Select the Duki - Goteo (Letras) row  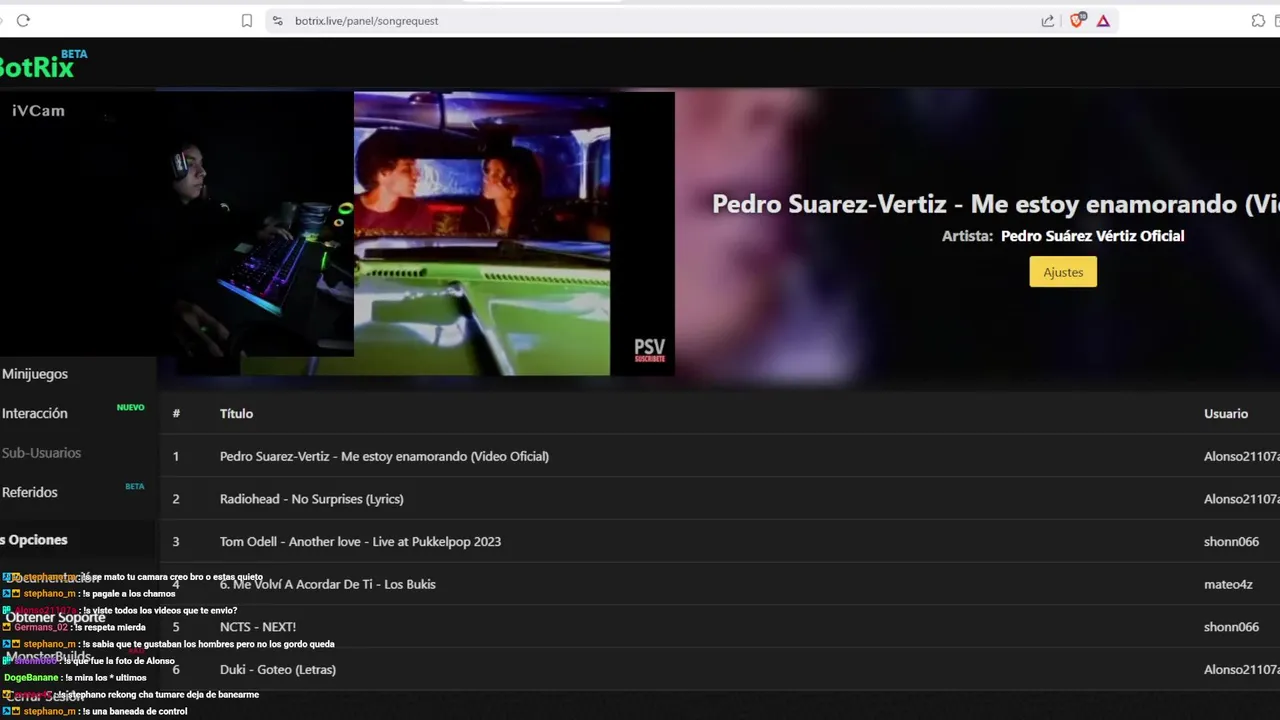click(720, 669)
